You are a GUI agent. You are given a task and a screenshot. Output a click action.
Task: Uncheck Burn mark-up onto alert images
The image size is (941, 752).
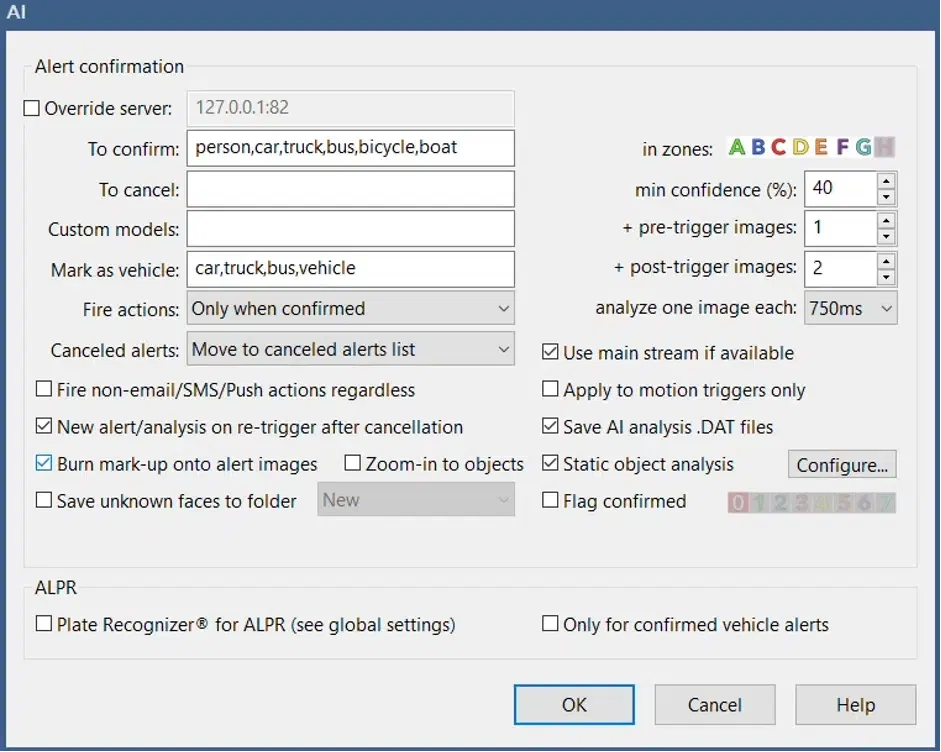click(x=44, y=464)
